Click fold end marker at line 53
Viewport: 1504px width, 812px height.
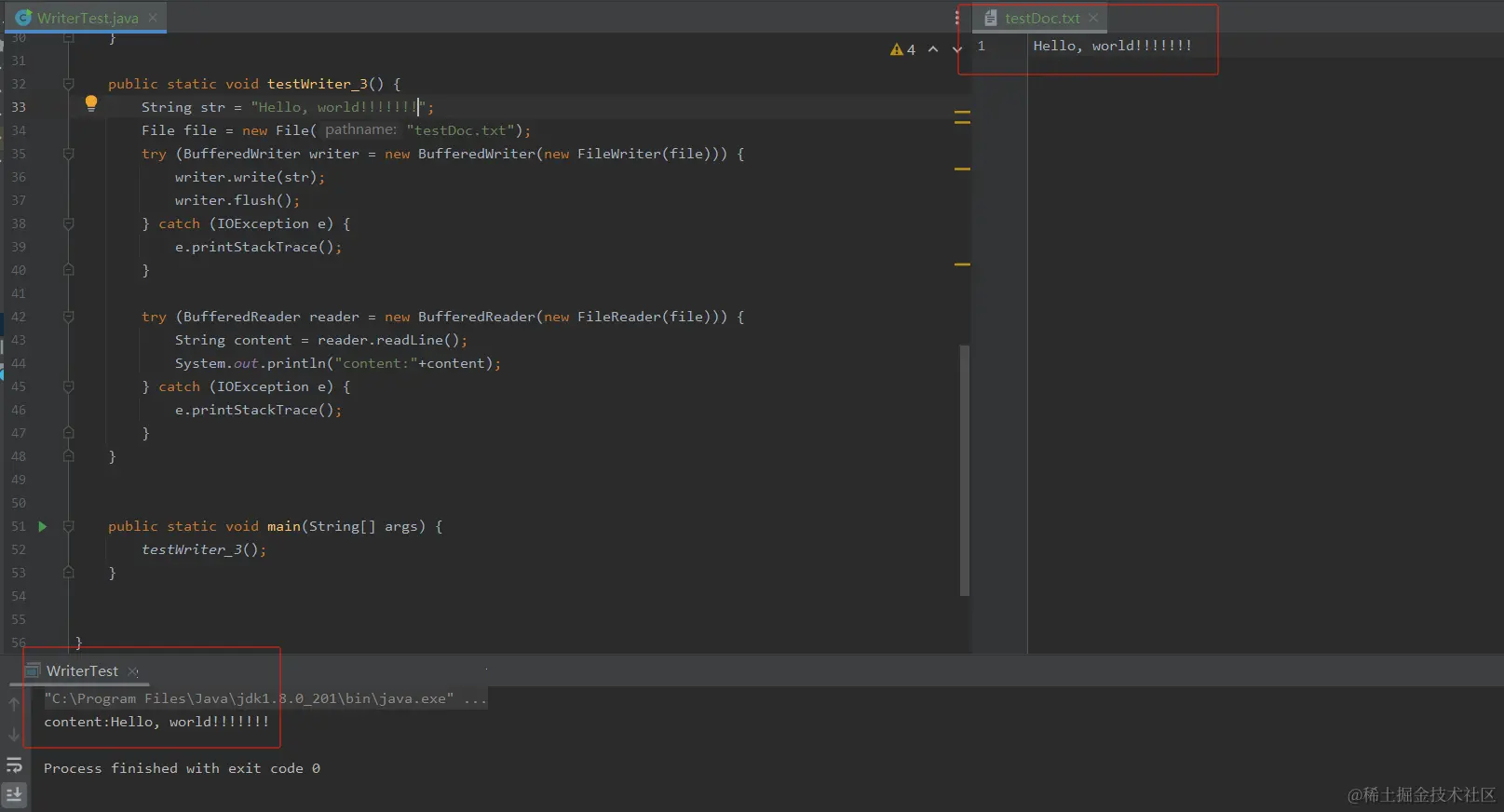point(68,573)
